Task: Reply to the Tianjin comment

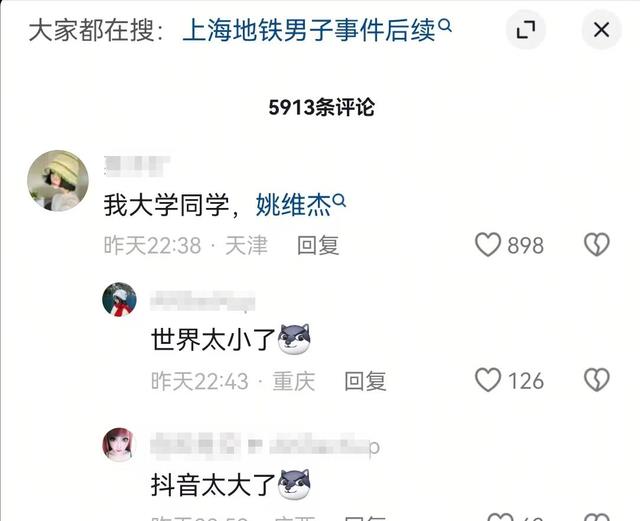Action: click(318, 245)
